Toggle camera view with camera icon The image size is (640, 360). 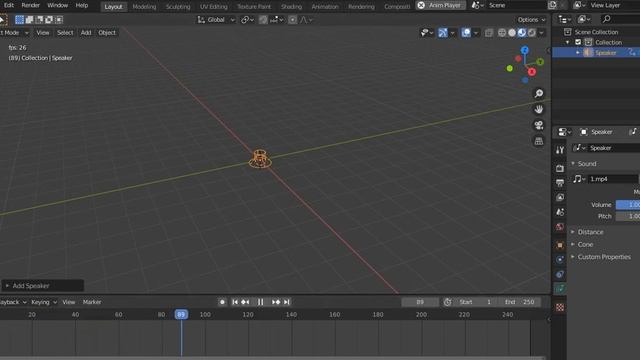tap(539, 125)
